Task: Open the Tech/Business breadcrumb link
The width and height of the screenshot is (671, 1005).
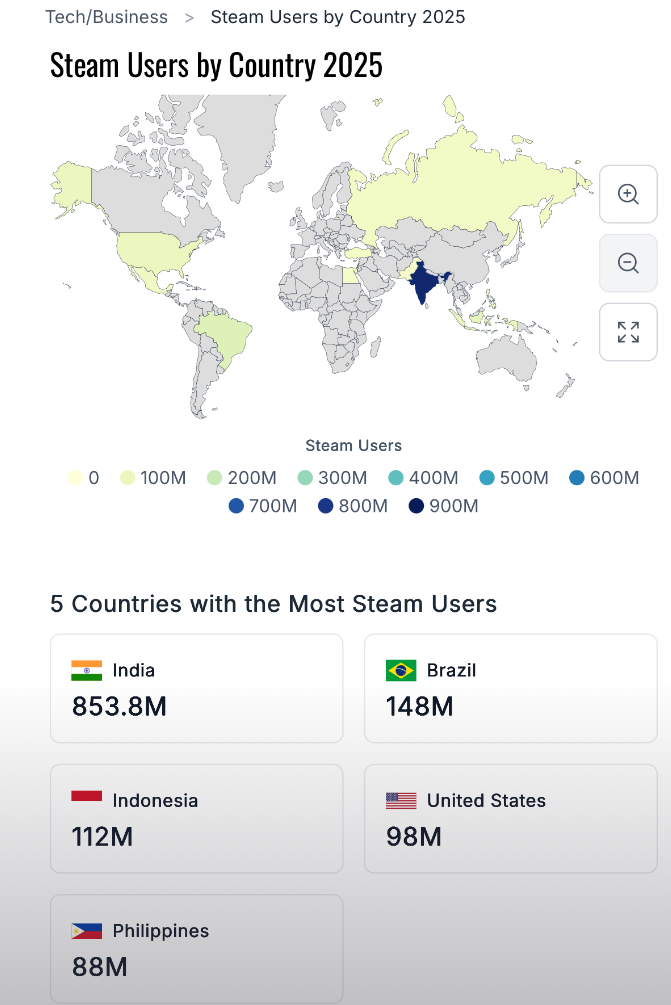Action: point(106,17)
